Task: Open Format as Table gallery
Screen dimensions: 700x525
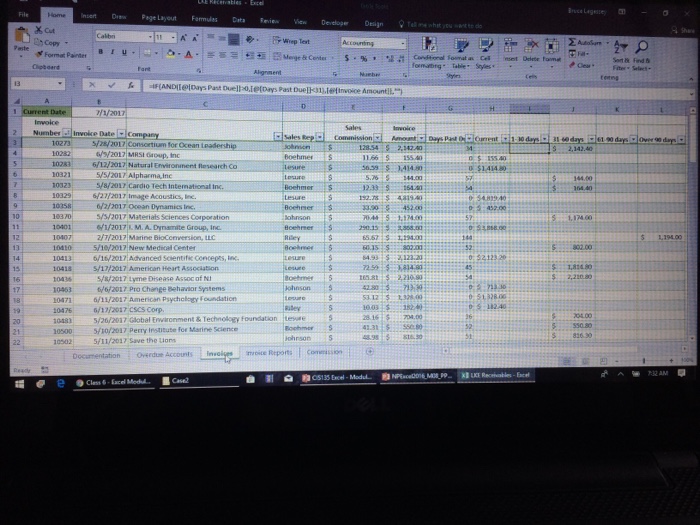Action: coord(460,53)
